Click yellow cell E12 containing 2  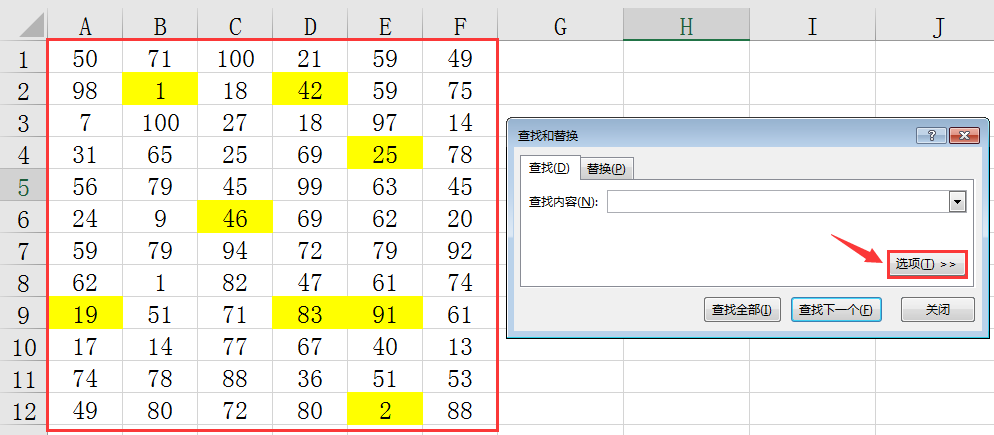tap(385, 410)
